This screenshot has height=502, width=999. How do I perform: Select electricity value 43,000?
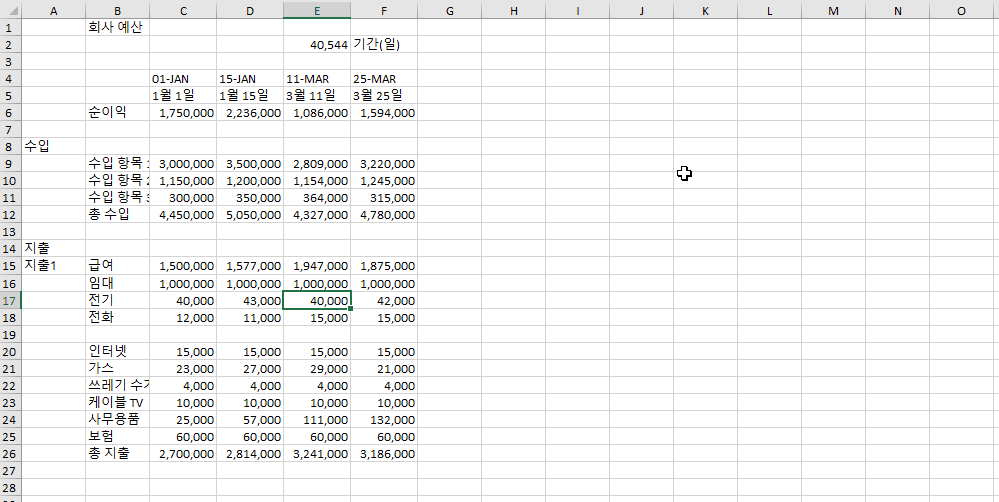click(x=250, y=300)
